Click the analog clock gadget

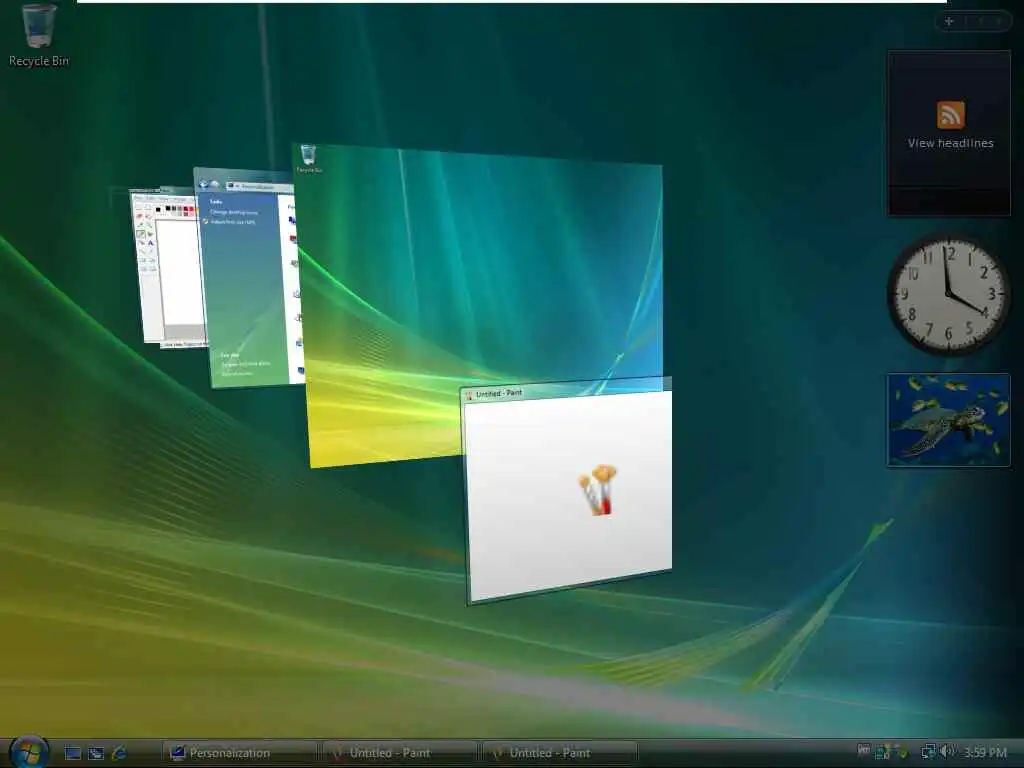[x=948, y=295]
